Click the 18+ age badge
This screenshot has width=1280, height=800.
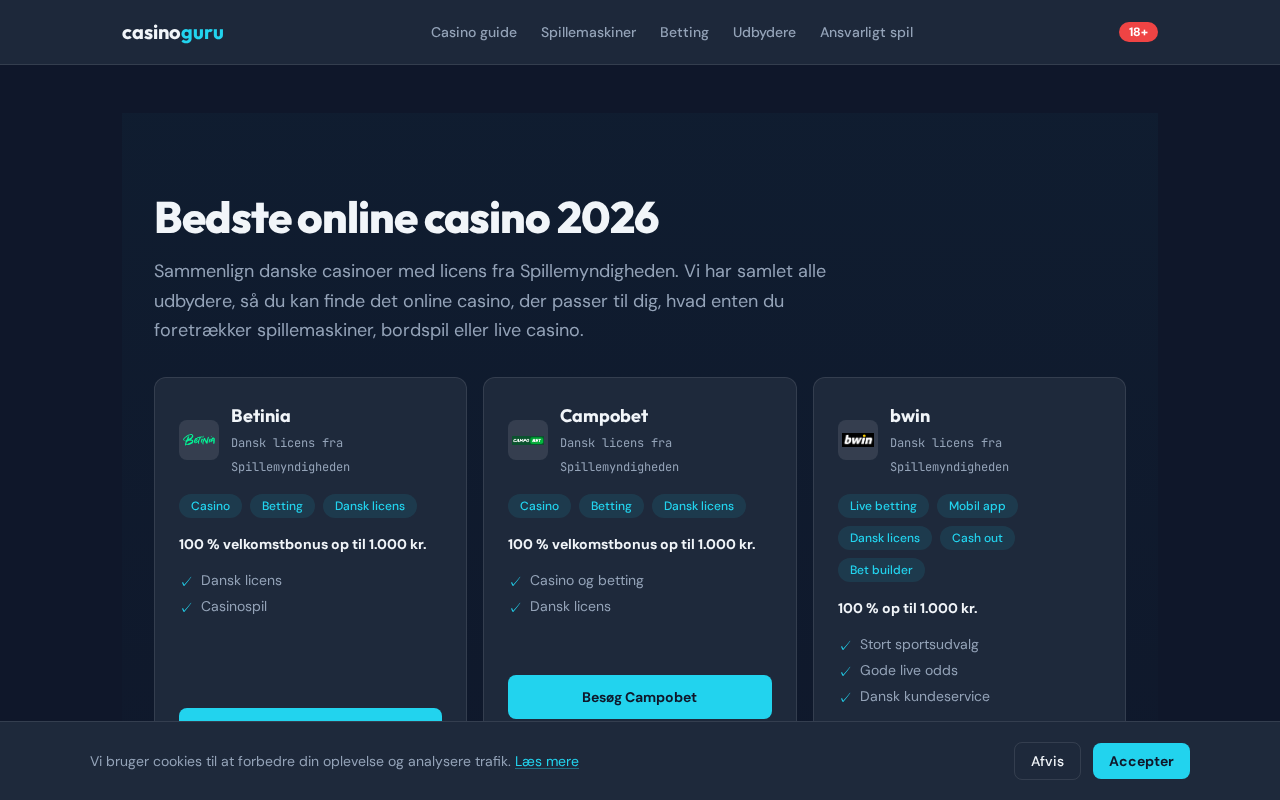click(x=1138, y=32)
